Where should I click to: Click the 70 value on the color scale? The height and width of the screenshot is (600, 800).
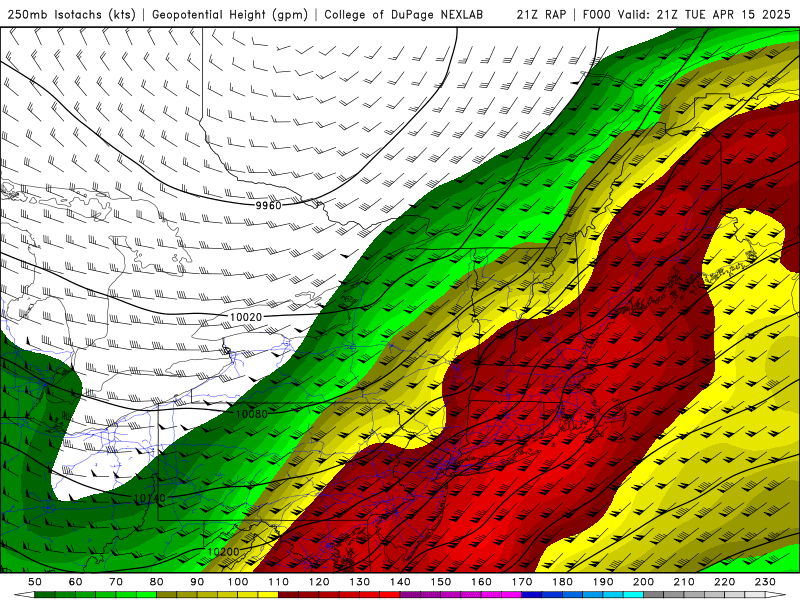[x=116, y=582]
